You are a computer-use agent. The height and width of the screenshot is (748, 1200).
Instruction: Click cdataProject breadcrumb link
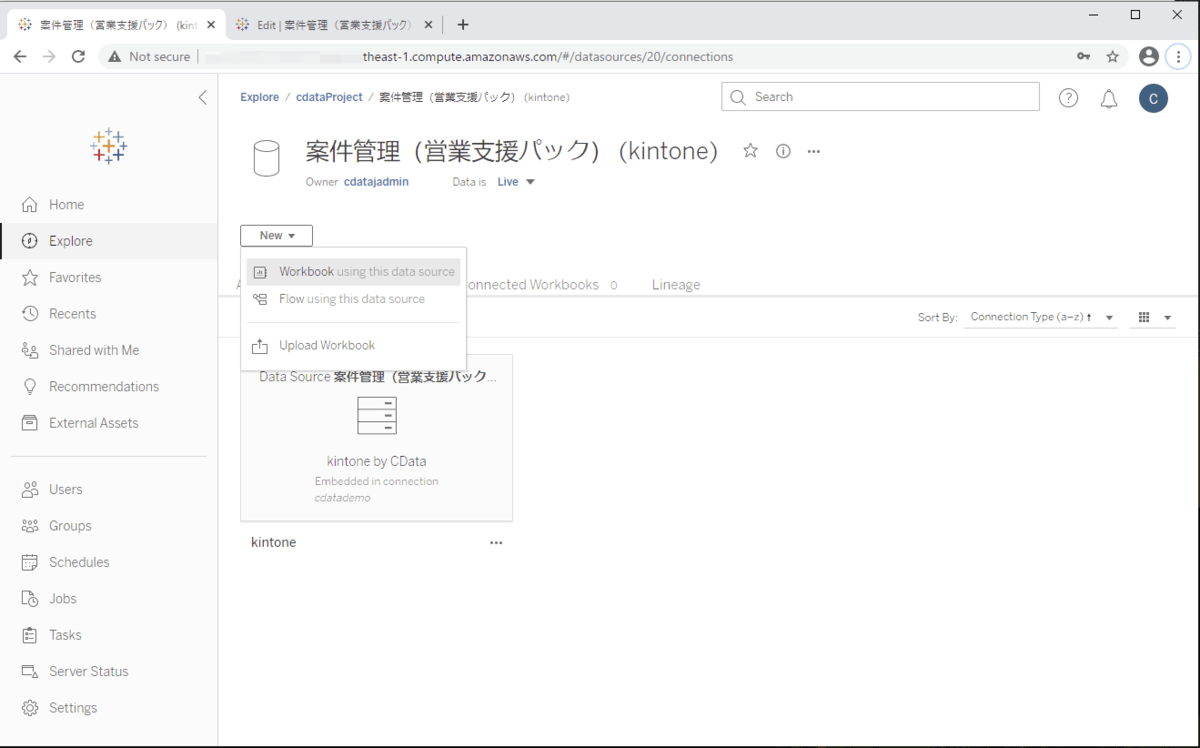click(x=329, y=97)
